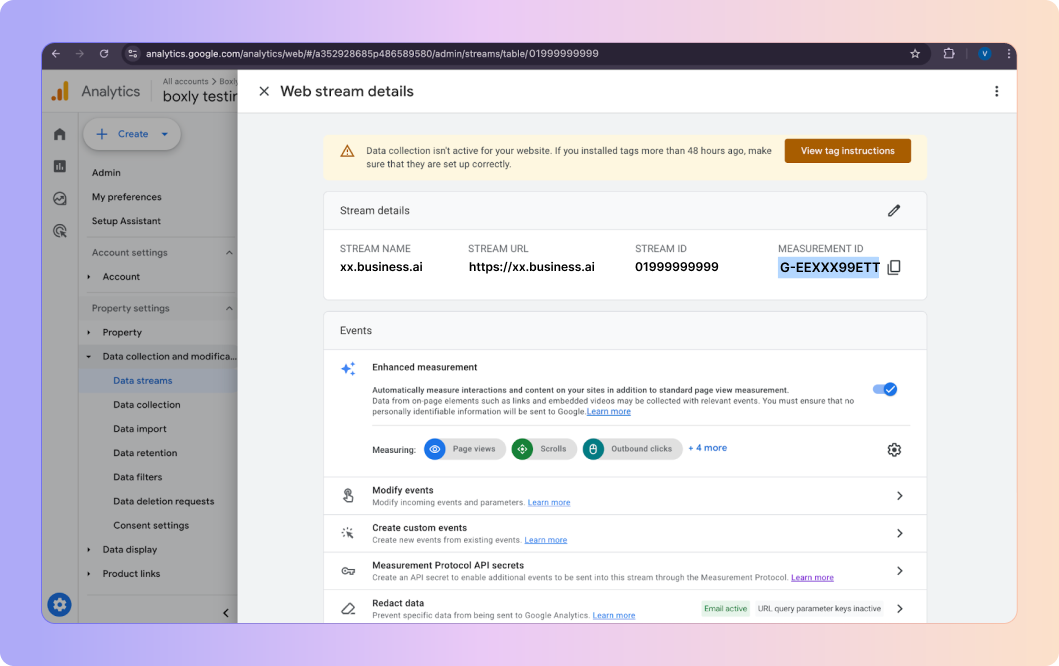Click Learn more in Measurement Protocol row

coord(812,578)
